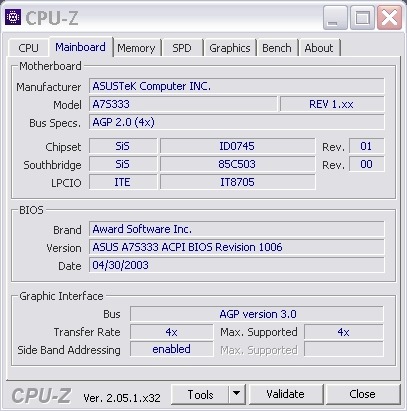407x411 pixels.
Task: Select the SPD tab
Action: tap(182, 48)
